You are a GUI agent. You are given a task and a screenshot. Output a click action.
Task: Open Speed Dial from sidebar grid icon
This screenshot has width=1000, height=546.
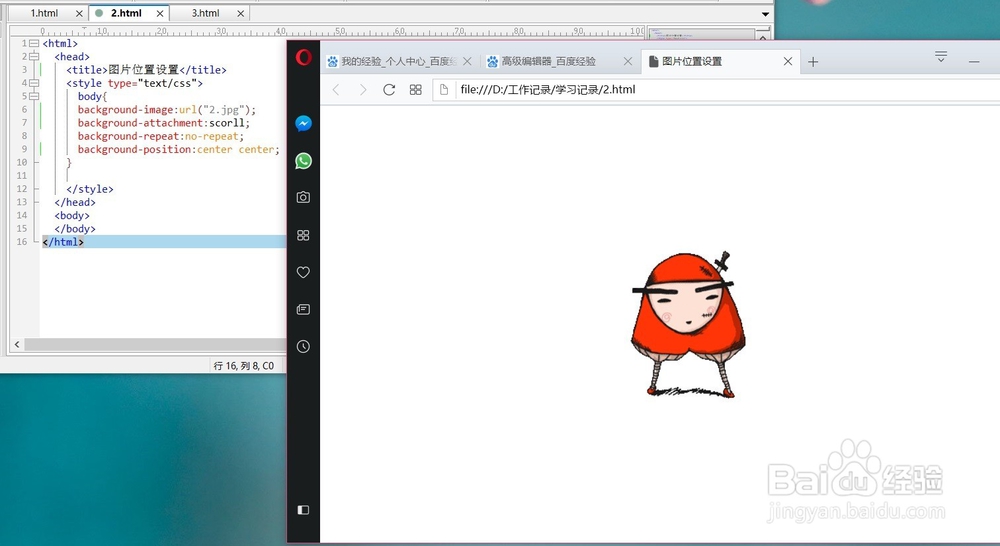[x=304, y=235]
